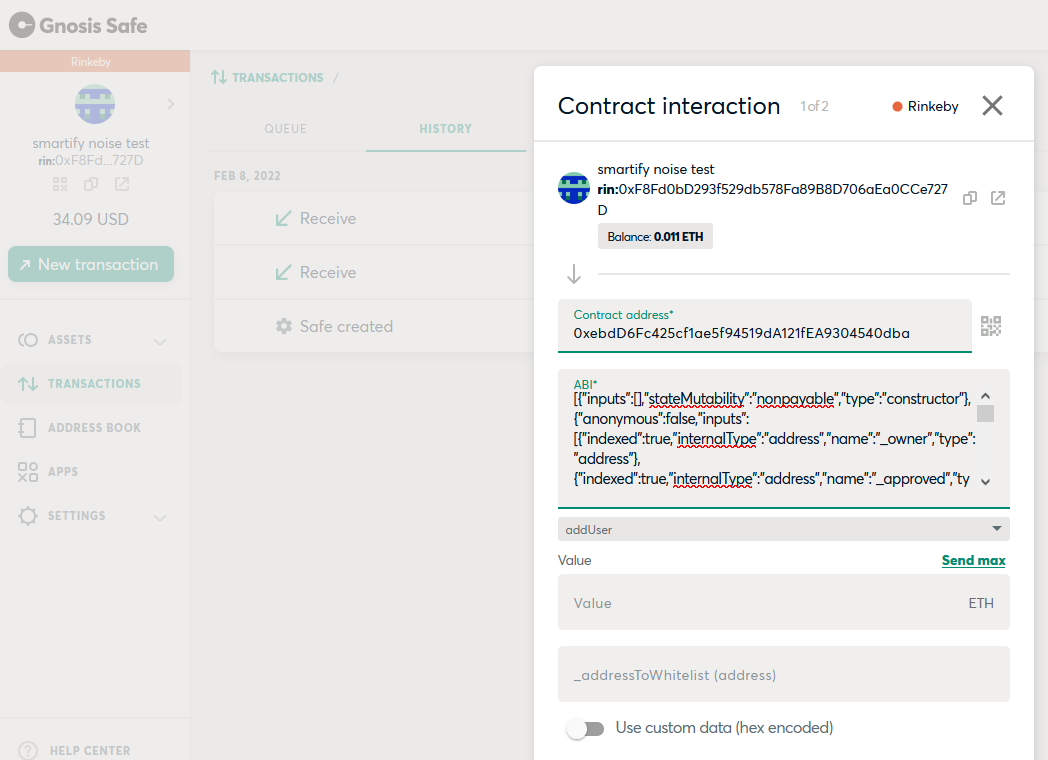Image resolution: width=1048 pixels, height=760 pixels.
Task: Click the Send max link
Action: [x=973, y=560]
